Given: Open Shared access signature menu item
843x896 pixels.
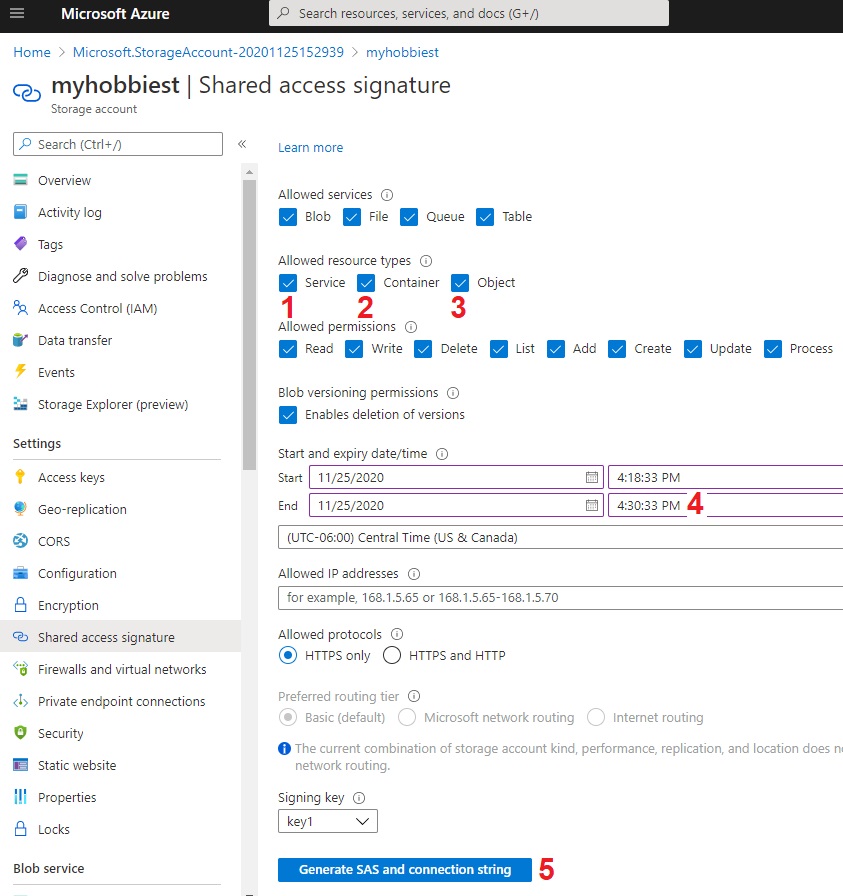Looking at the screenshot, I should pyautogui.click(x=121, y=637).
